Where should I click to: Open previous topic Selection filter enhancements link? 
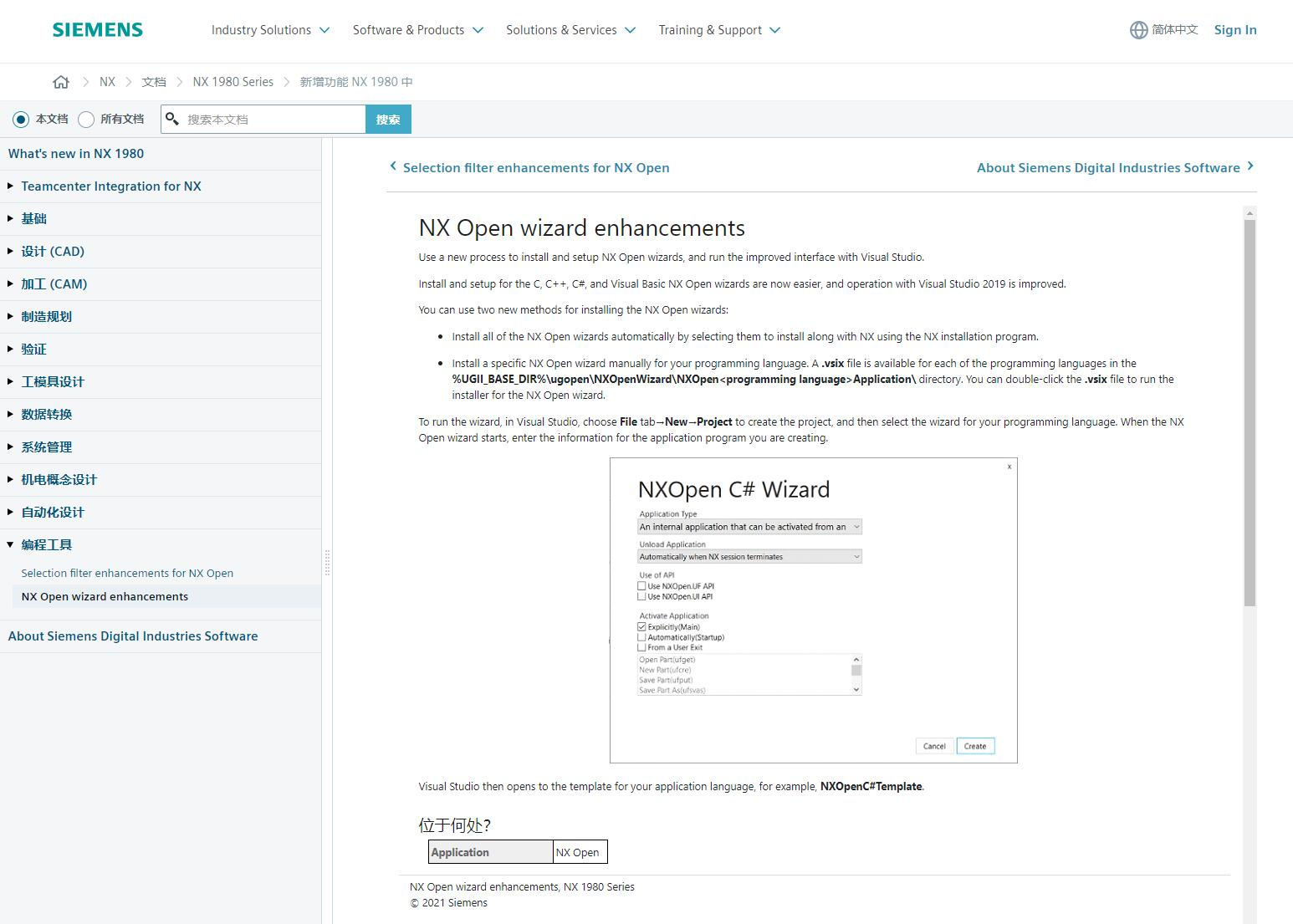pos(536,168)
